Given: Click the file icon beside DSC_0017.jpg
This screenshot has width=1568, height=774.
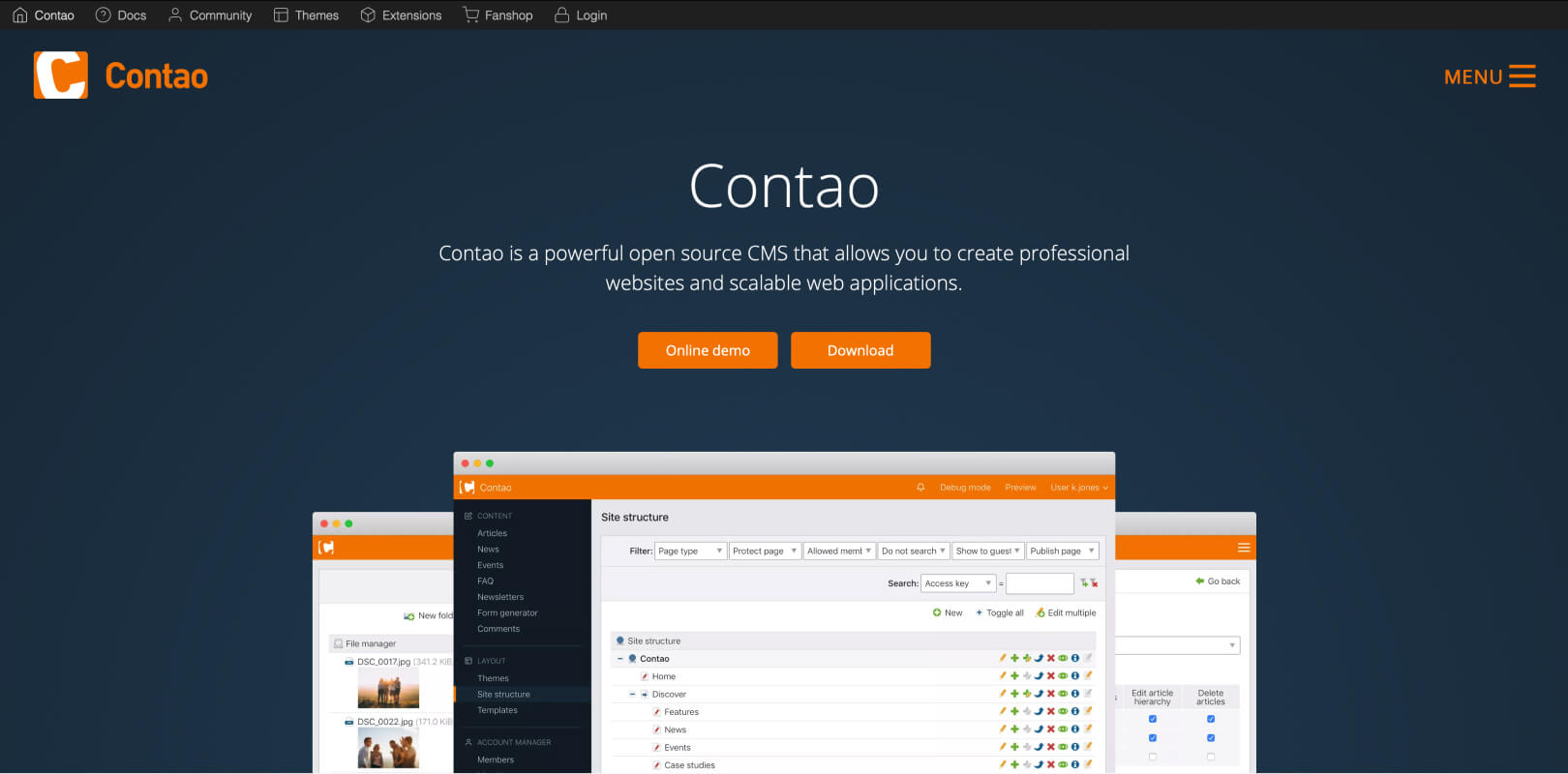Looking at the screenshot, I should [349, 663].
